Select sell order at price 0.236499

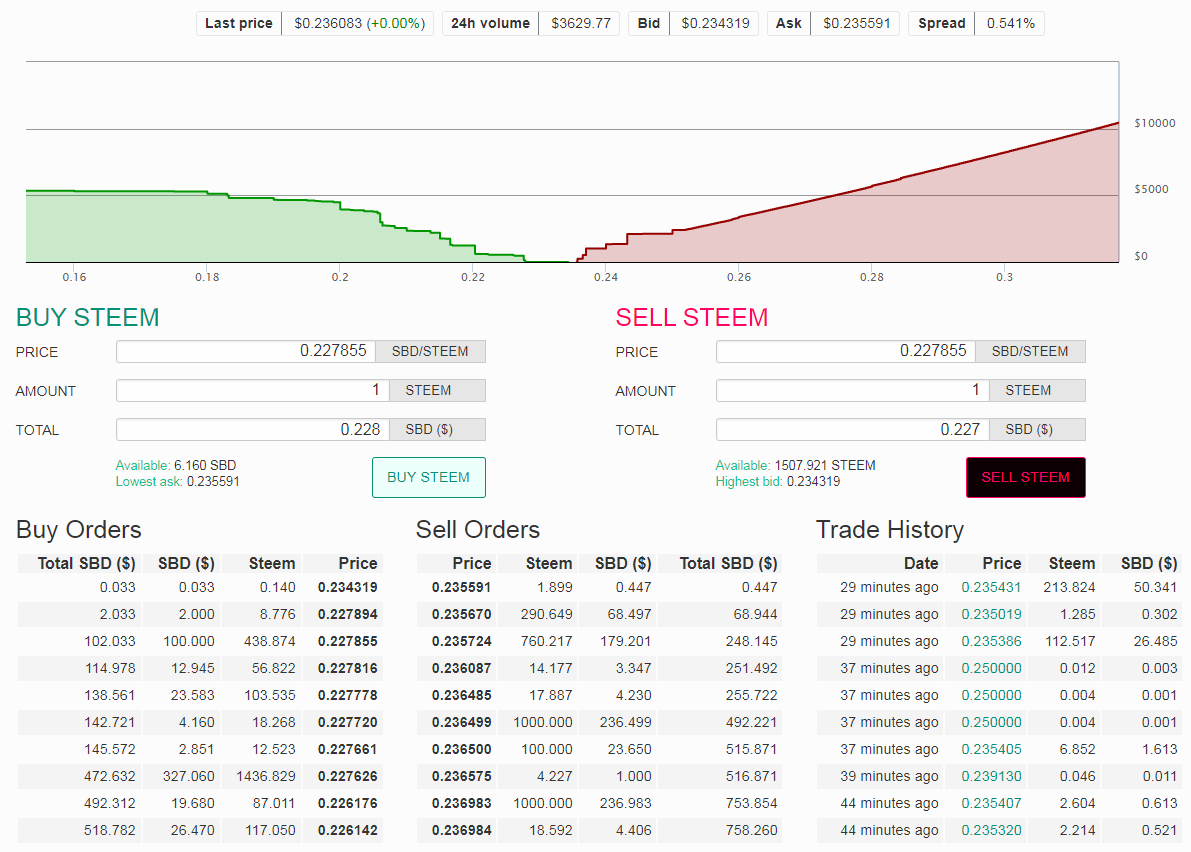(x=599, y=722)
